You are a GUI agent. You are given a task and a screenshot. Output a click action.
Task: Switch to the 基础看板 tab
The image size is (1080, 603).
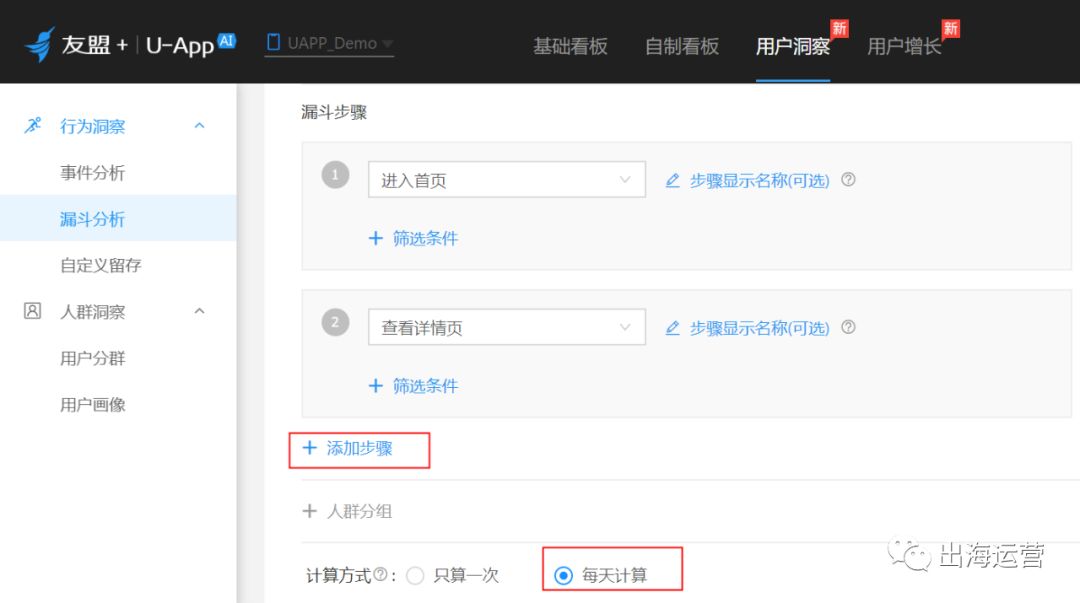point(570,46)
